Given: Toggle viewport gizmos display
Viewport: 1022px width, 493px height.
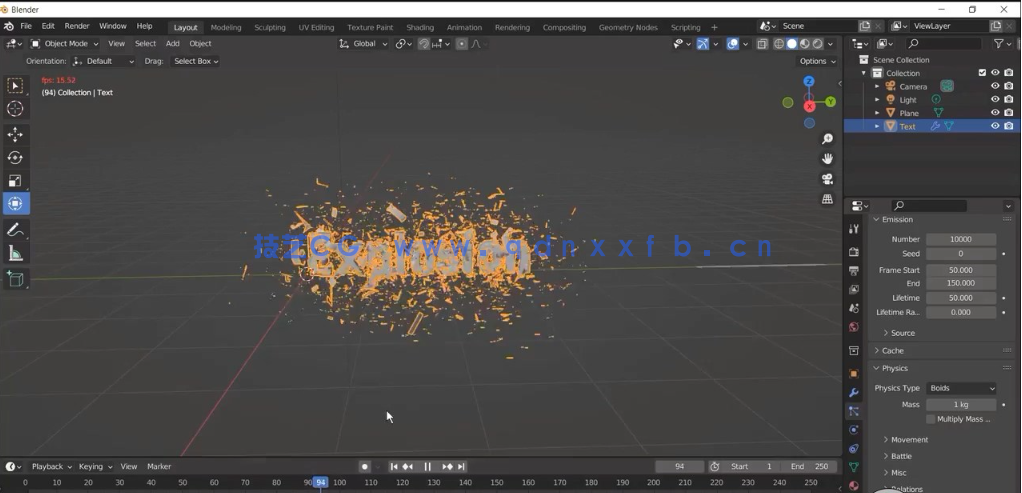Looking at the screenshot, I should (x=703, y=44).
